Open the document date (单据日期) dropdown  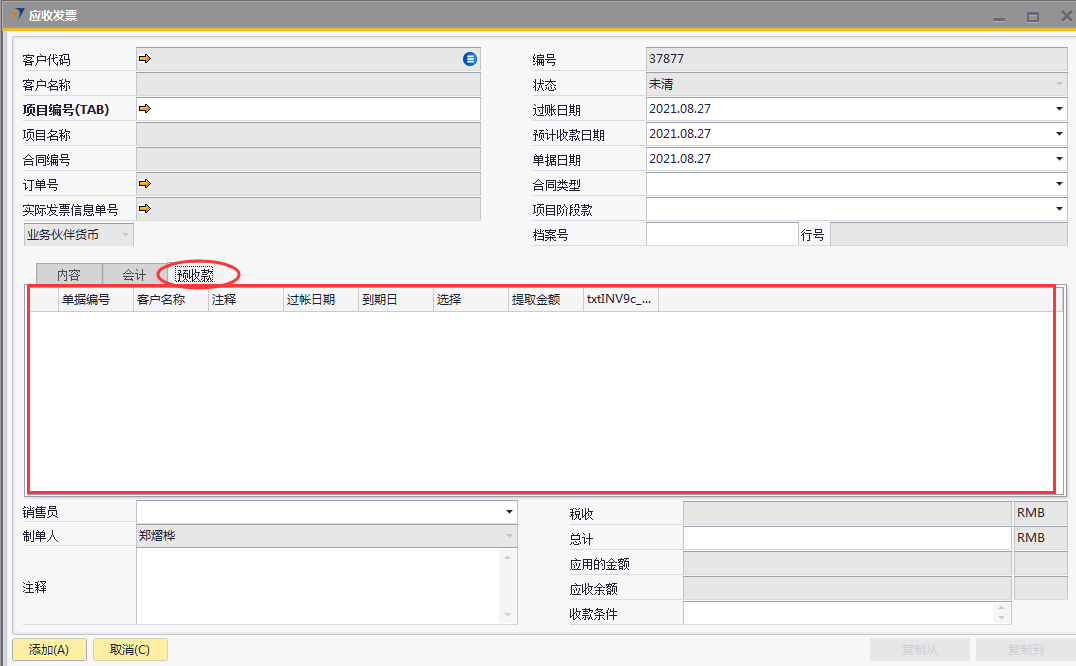1059,159
